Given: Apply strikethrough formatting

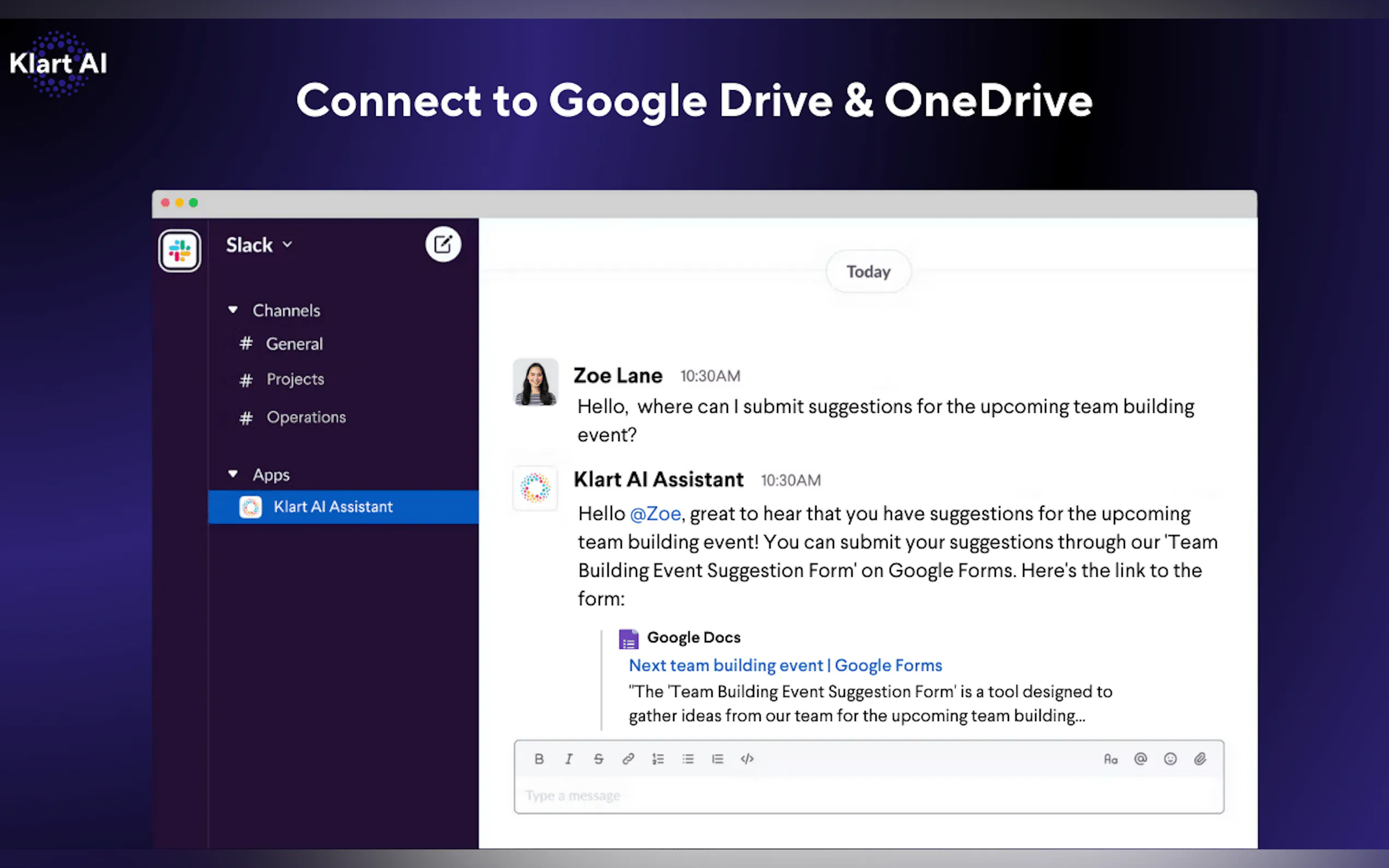Looking at the screenshot, I should click(x=598, y=759).
